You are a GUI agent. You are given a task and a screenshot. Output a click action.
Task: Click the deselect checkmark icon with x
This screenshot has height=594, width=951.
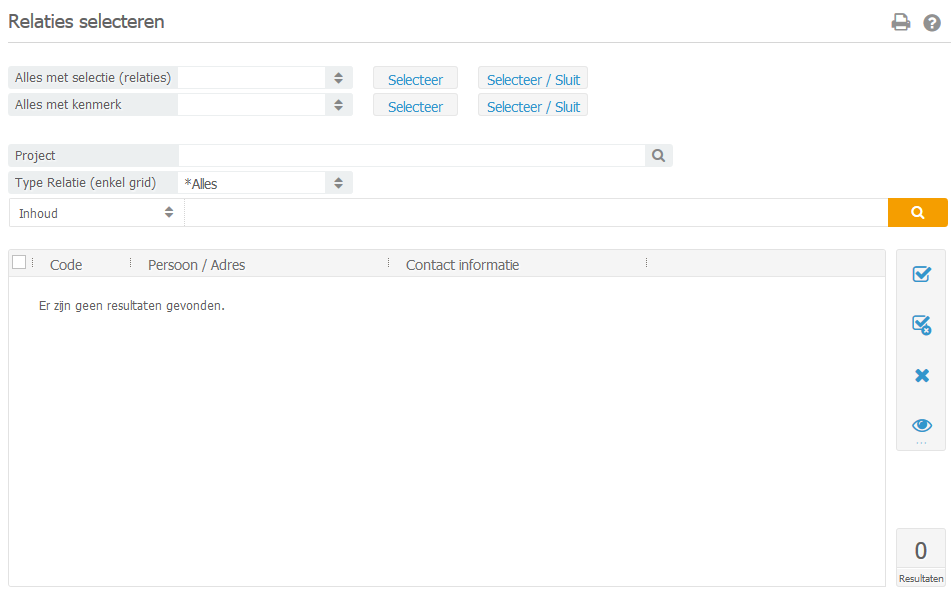[921, 325]
